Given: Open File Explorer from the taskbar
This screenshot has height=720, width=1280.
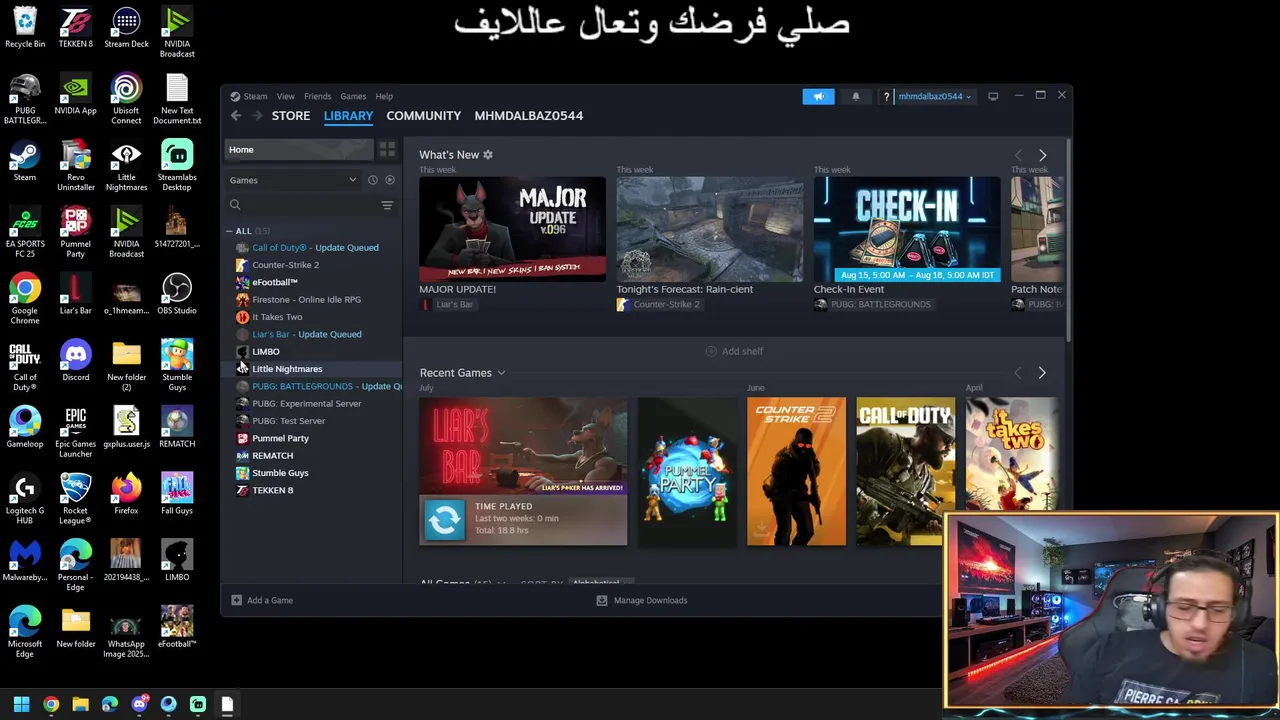Looking at the screenshot, I should (80, 704).
